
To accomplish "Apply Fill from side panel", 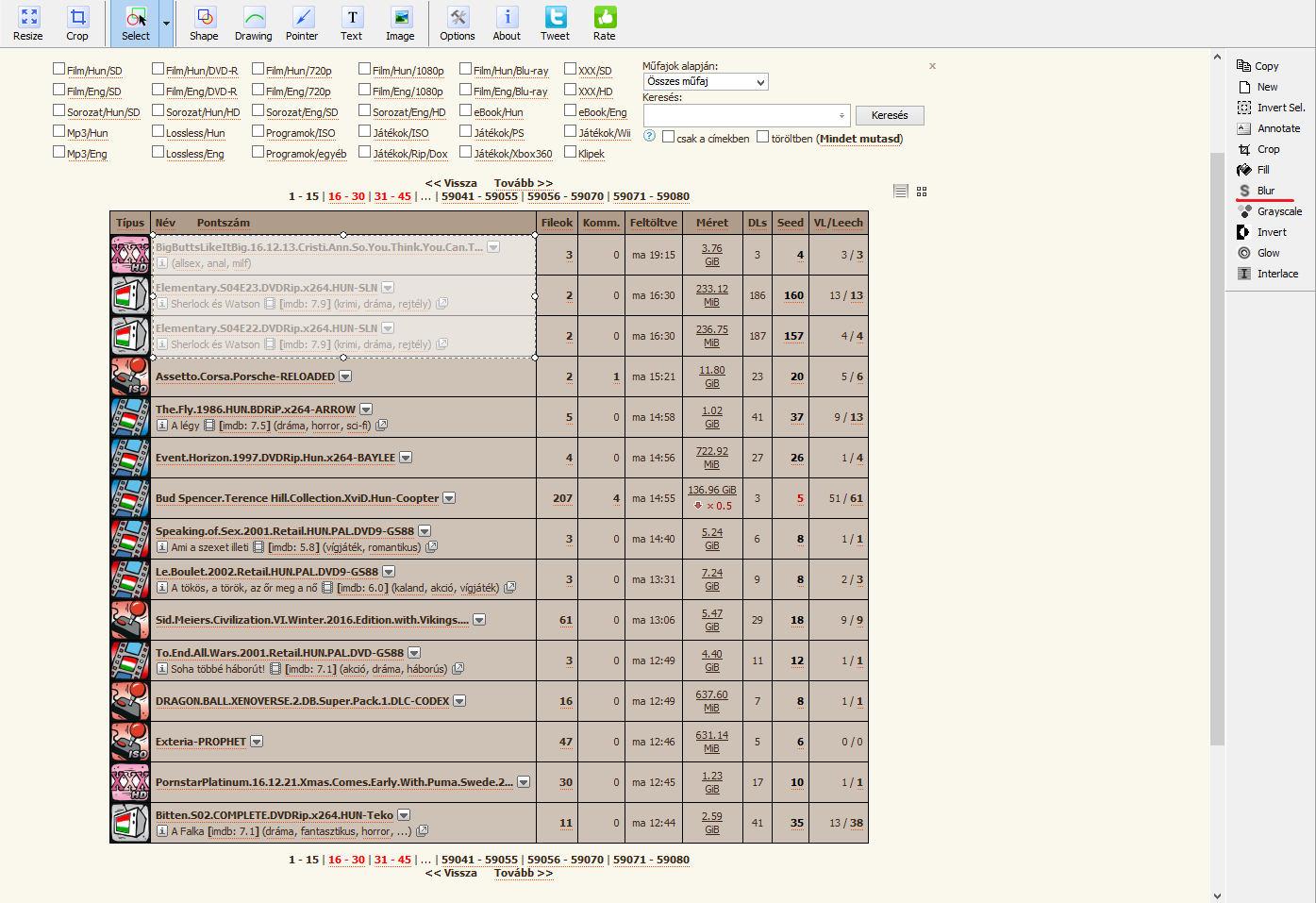I will tap(1254, 170).
